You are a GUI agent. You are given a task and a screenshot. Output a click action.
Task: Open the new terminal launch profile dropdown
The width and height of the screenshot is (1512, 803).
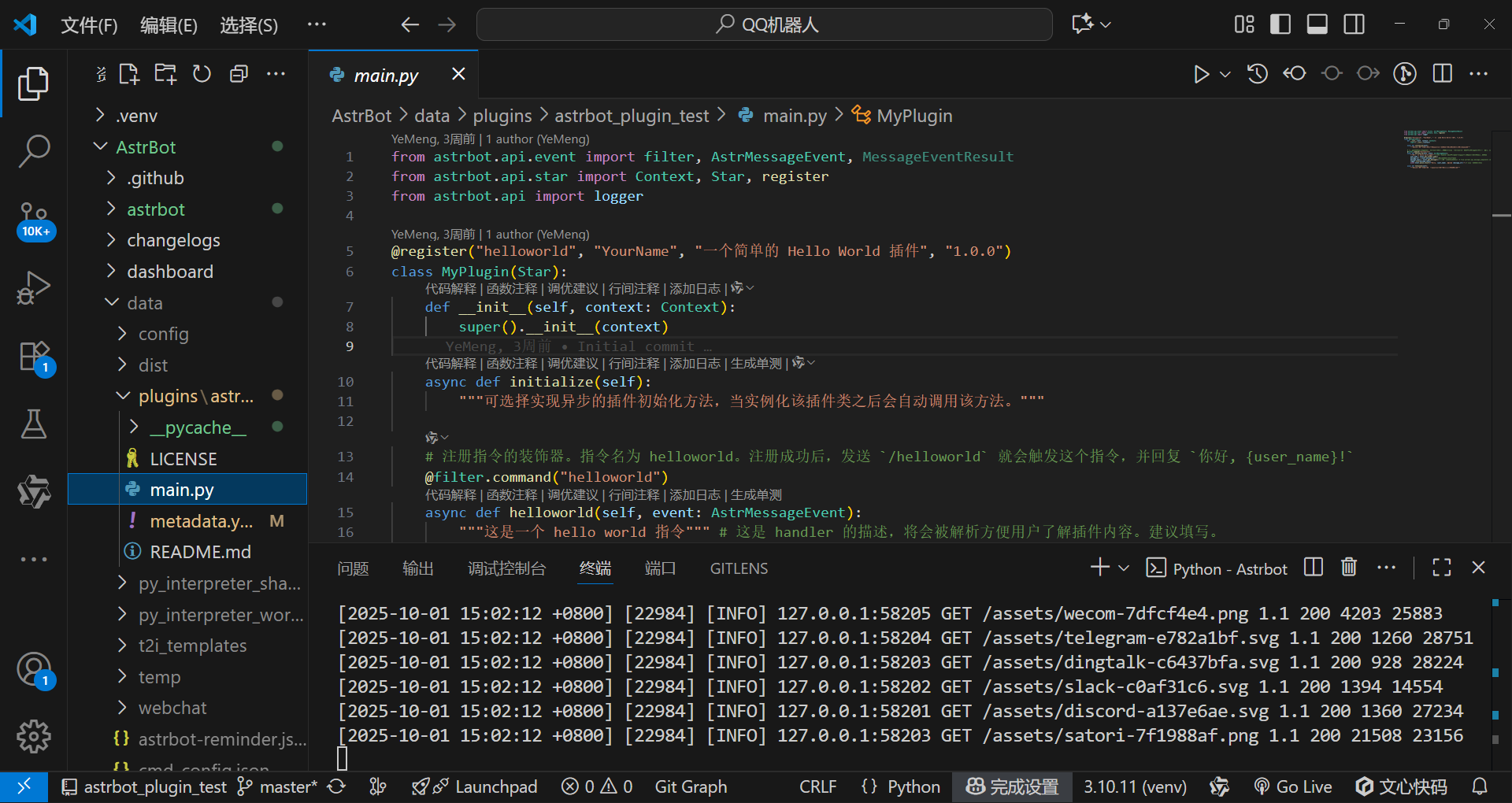pyautogui.click(x=1124, y=568)
